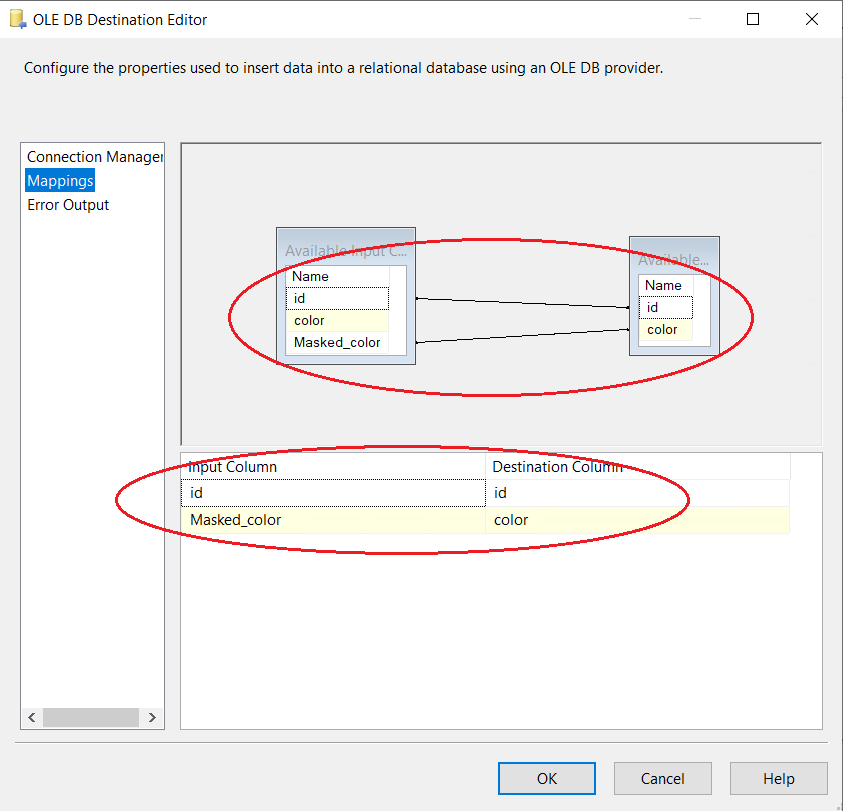This screenshot has height=811, width=843.
Task: Click OK to save mappings
Action: (546, 779)
